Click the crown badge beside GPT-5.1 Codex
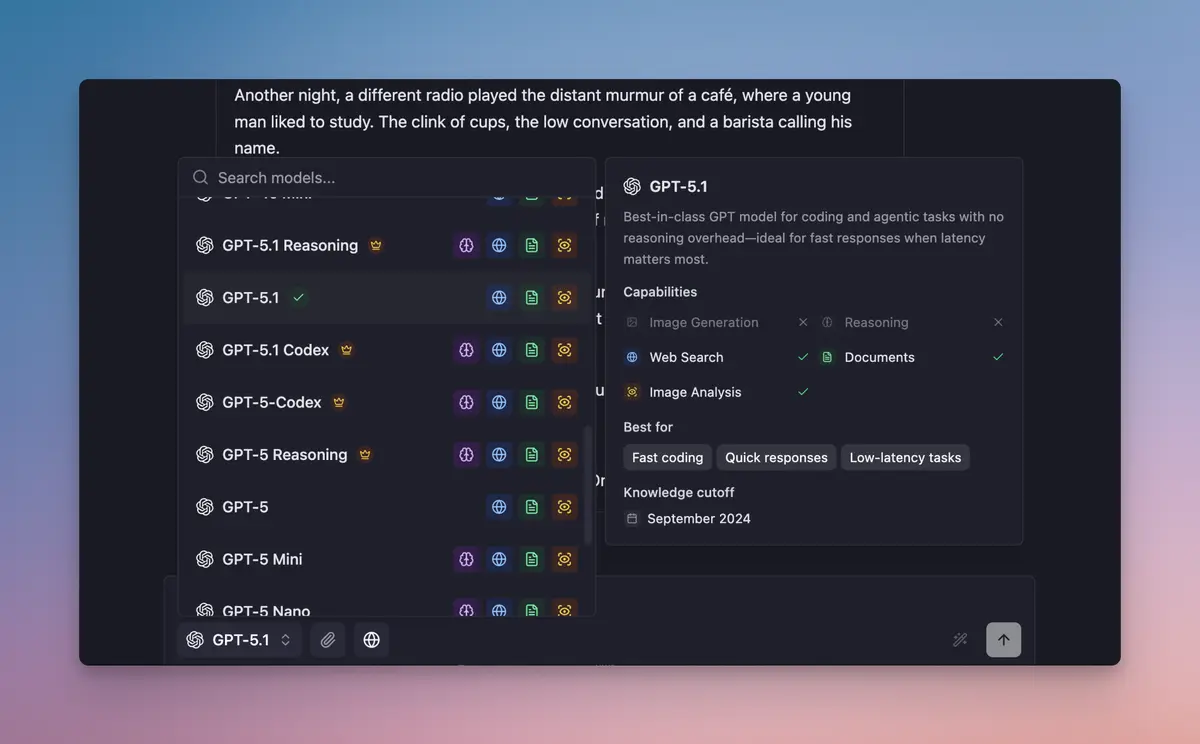Screen dimensions: 1200x744 pos(346,349)
